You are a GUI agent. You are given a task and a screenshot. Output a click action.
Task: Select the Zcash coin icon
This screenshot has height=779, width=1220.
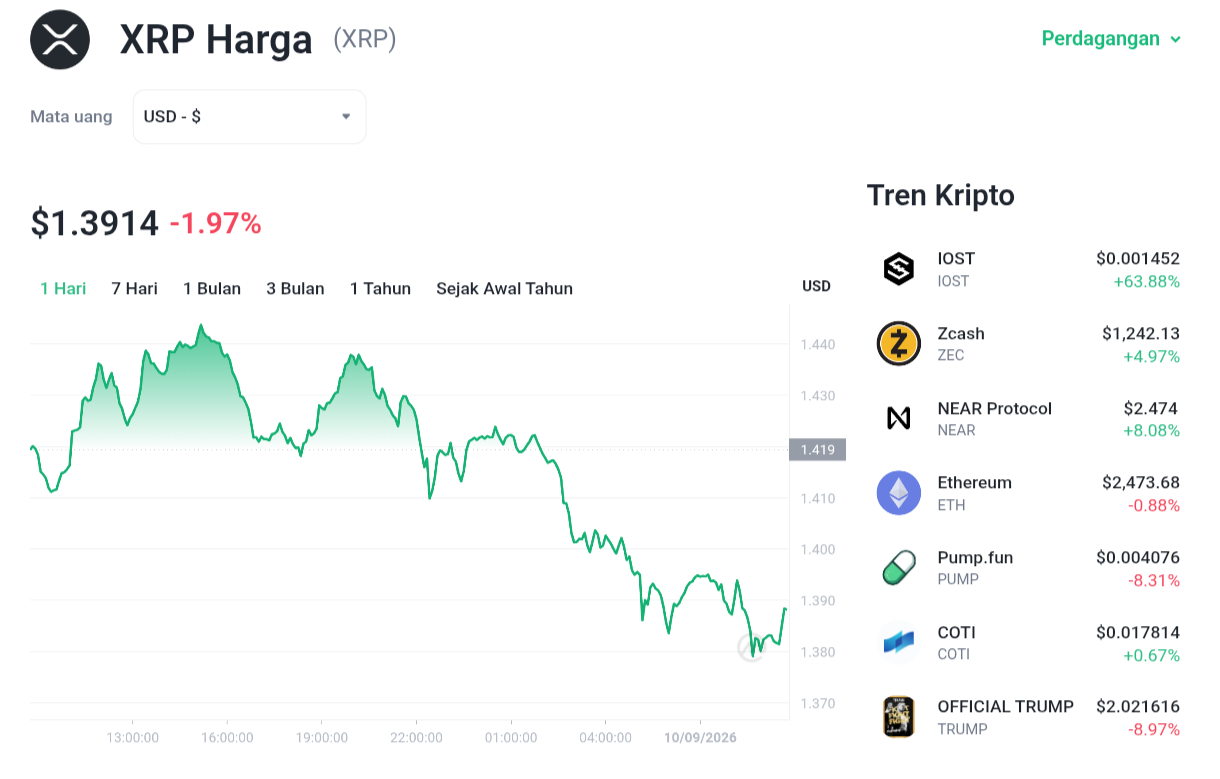[899, 344]
